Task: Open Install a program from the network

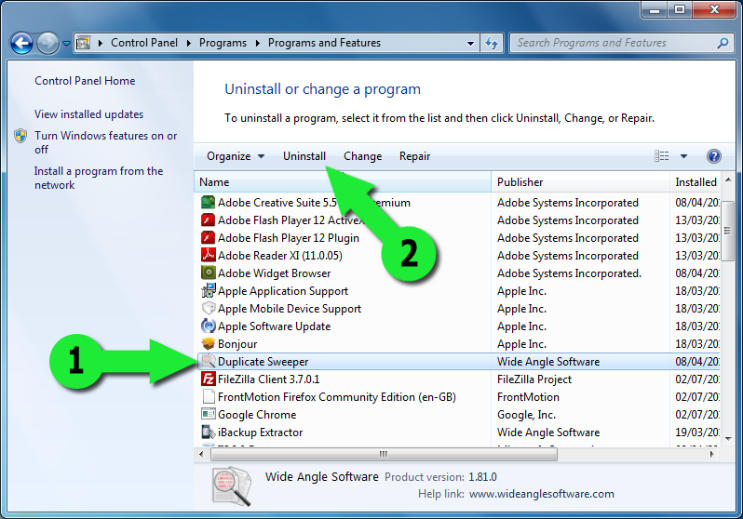Action: pyautogui.click(x=99, y=178)
